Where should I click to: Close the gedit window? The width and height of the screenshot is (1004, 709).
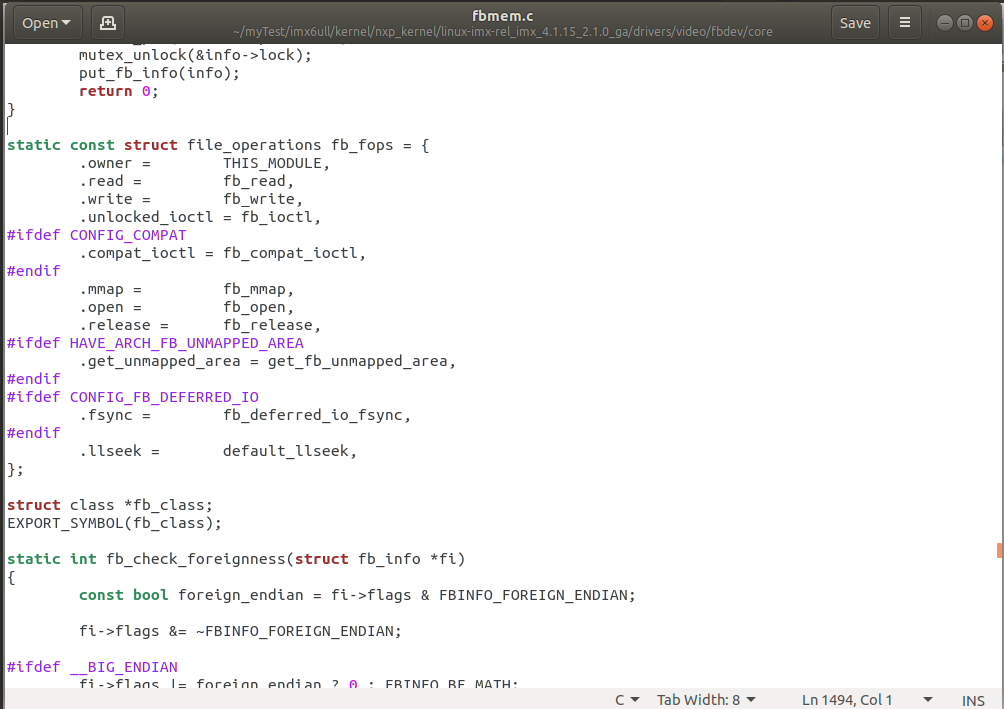pyautogui.click(x=985, y=23)
